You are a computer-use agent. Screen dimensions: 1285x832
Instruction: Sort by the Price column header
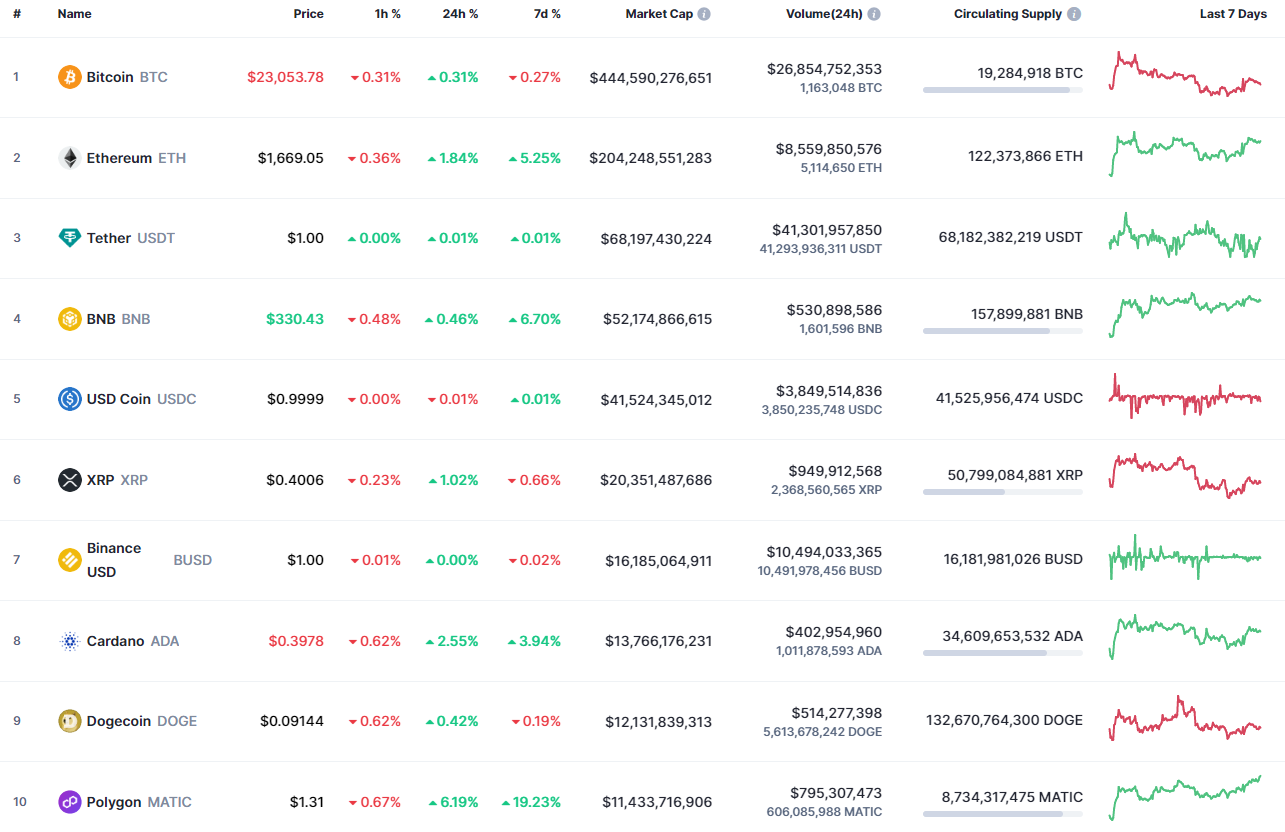point(308,14)
